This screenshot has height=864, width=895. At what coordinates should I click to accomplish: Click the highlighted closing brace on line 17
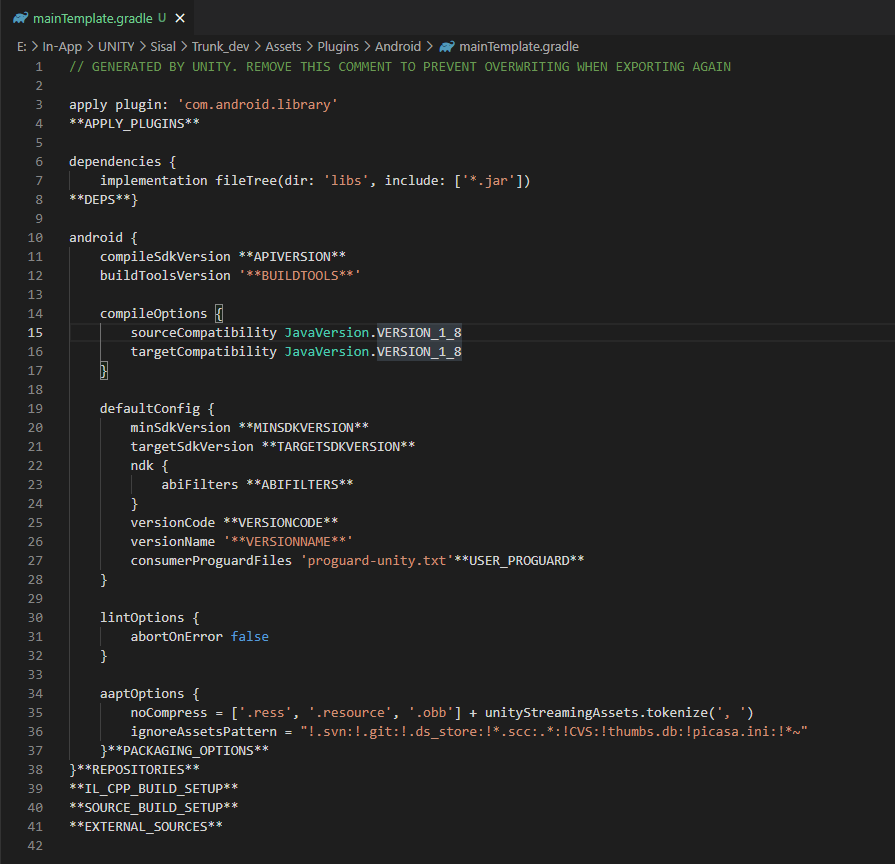click(103, 370)
